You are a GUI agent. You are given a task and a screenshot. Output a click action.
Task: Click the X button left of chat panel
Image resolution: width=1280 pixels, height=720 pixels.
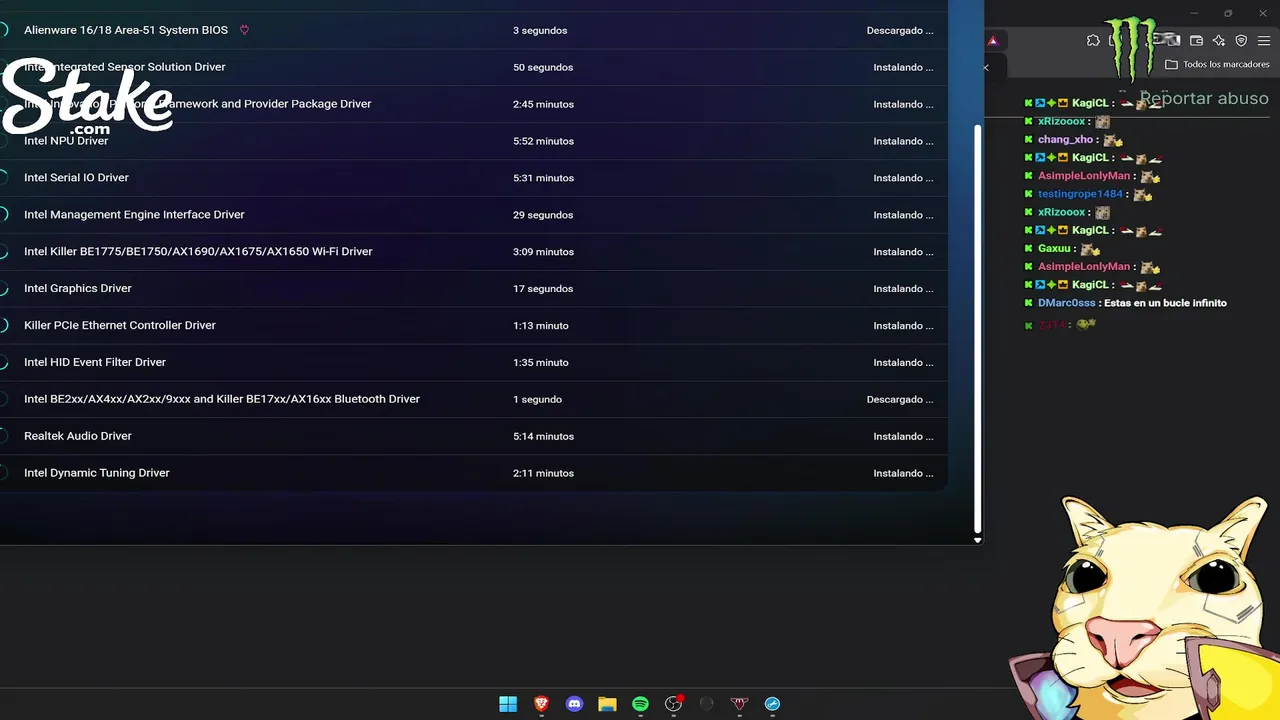click(x=986, y=68)
